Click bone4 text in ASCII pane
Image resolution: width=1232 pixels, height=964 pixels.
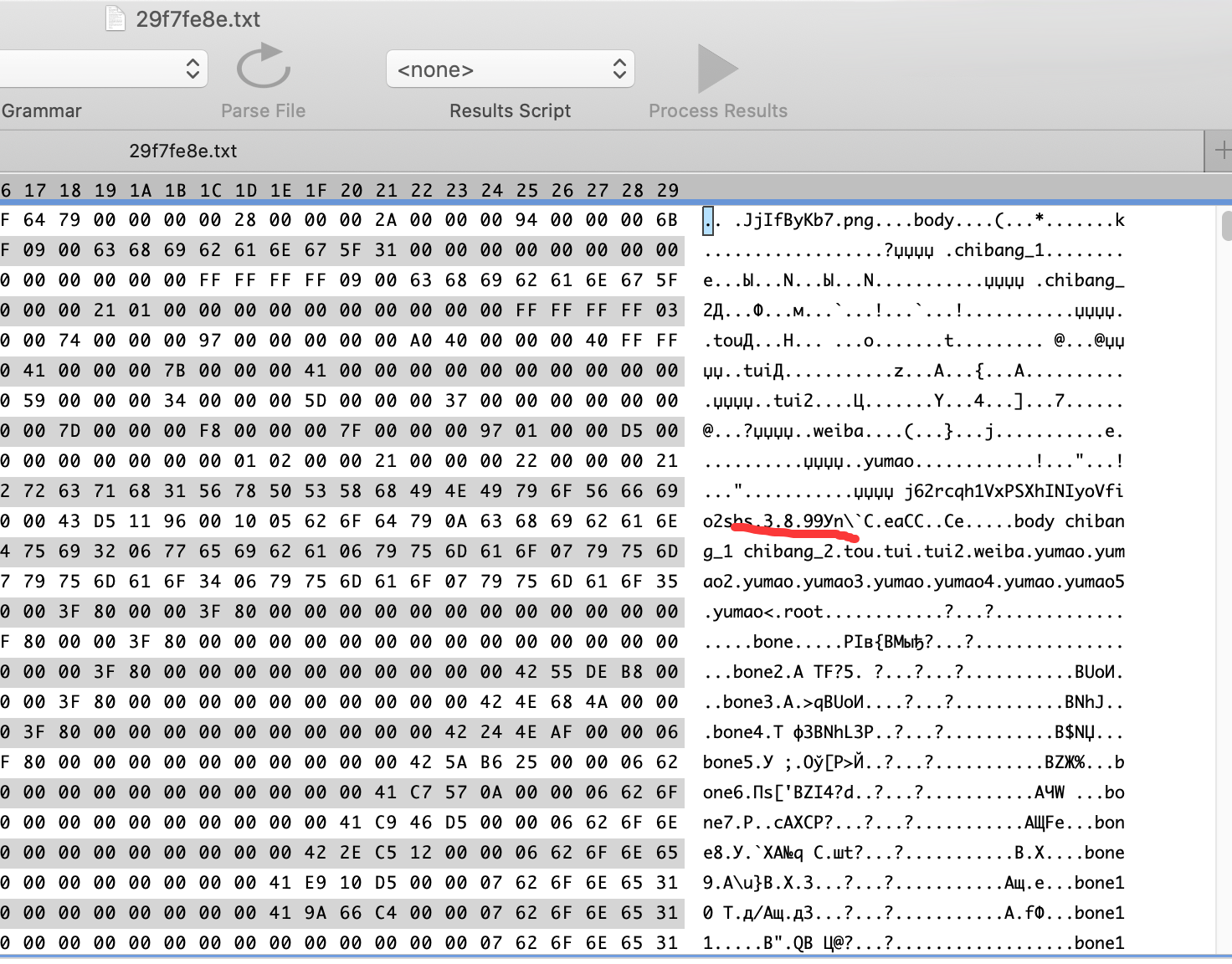(738, 732)
